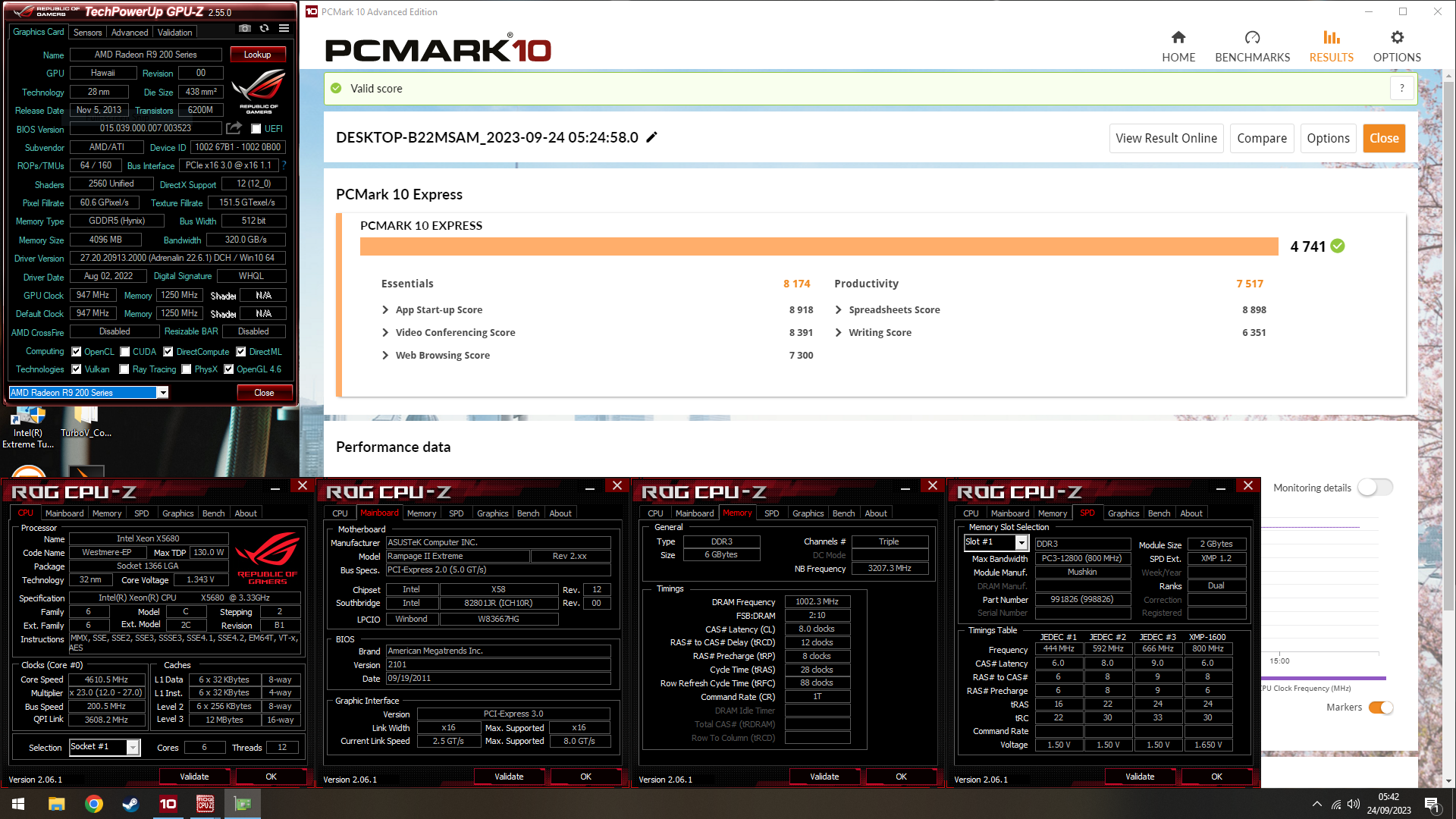Click the help question mark in Valid score bar

1401,88
